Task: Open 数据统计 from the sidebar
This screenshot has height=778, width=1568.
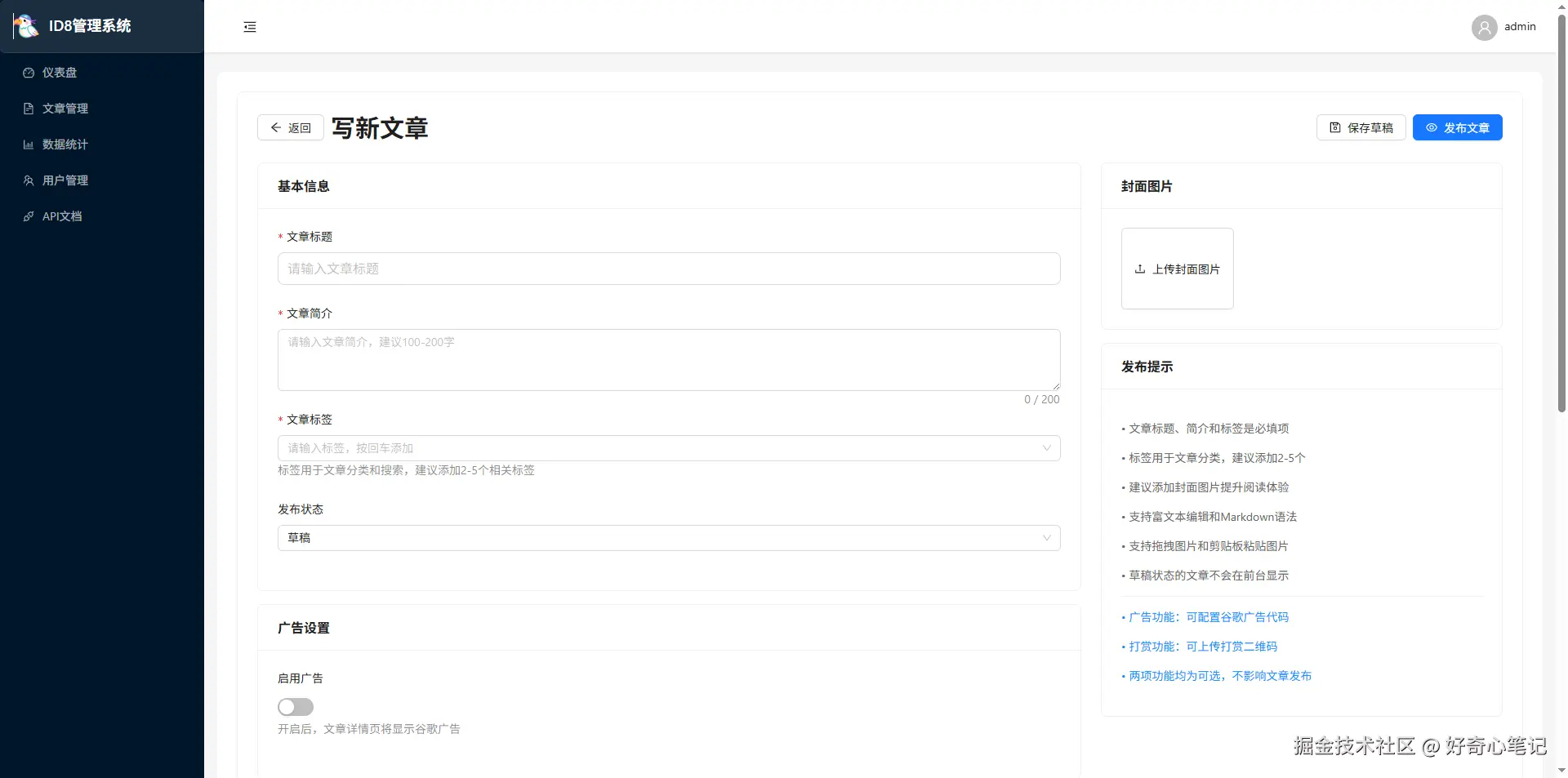Action: click(102, 144)
